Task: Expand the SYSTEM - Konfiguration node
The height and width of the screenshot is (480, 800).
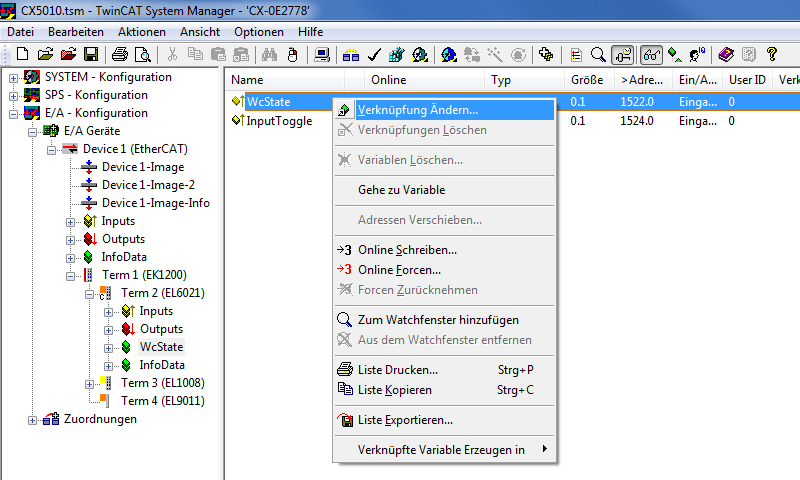Action: (13, 78)
